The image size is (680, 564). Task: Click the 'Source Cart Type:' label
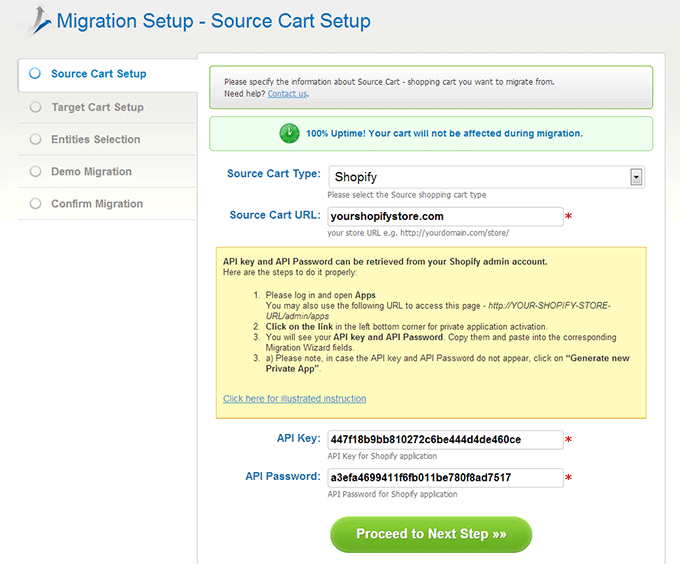pyautogui.click(x=274, y=173)
